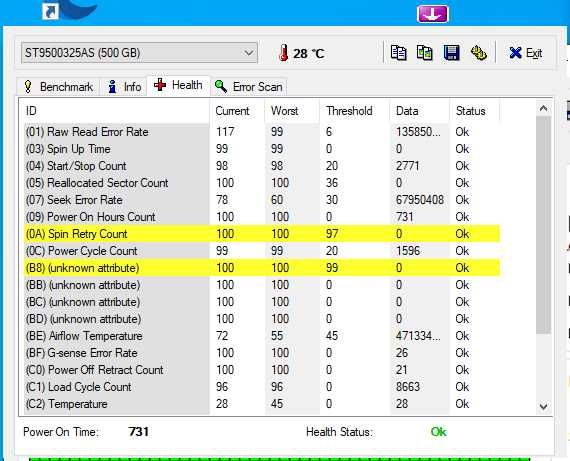This screenshot has height=461, width=570.
Task: Select the (01) Raw Read Error Rate row
Action: (x=262, y=132)
